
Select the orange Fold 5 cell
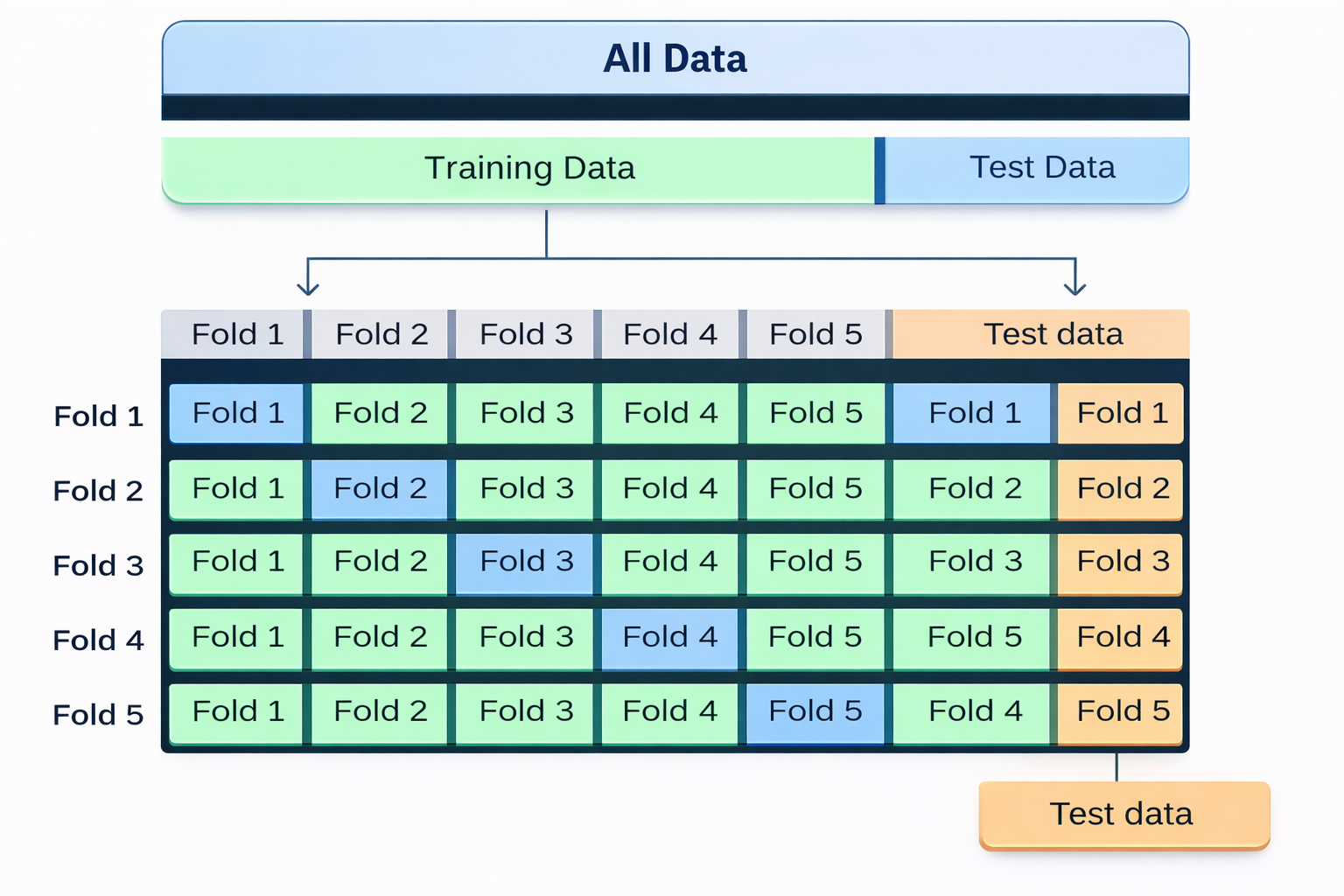coord(1121,711)
